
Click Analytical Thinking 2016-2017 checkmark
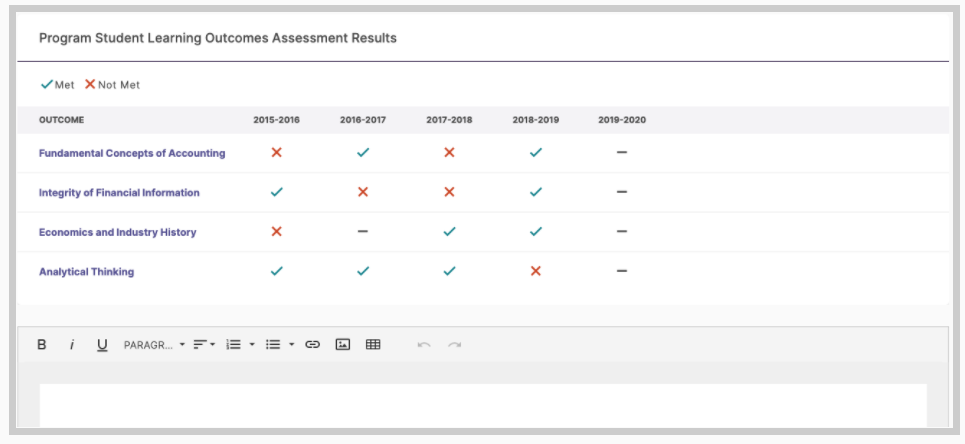(363, 271)
